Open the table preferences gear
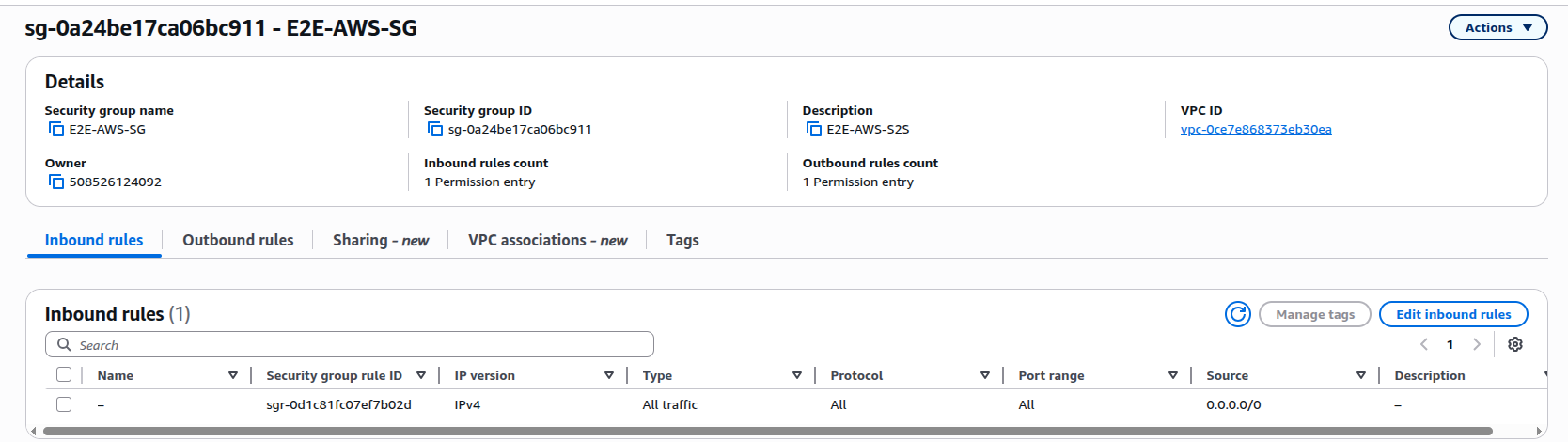The height and width of the screenshot is (442, 1568). (x=1514, y=344)
